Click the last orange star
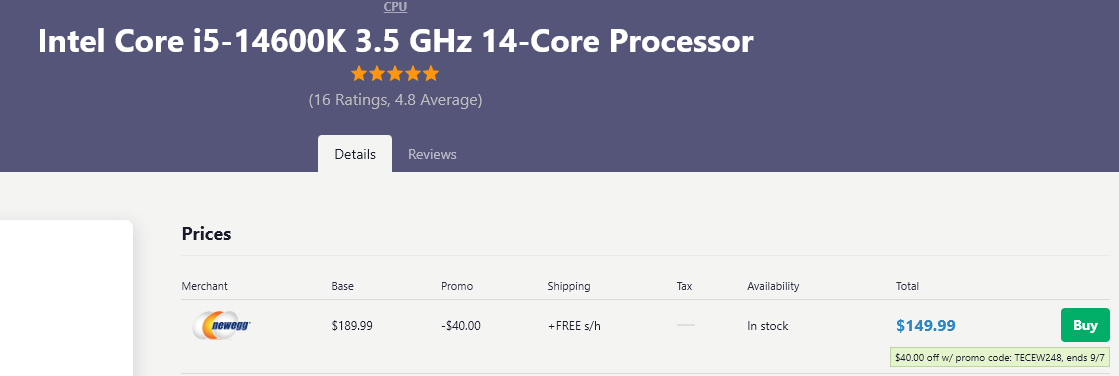1119x376 pixels. (430, 73)
